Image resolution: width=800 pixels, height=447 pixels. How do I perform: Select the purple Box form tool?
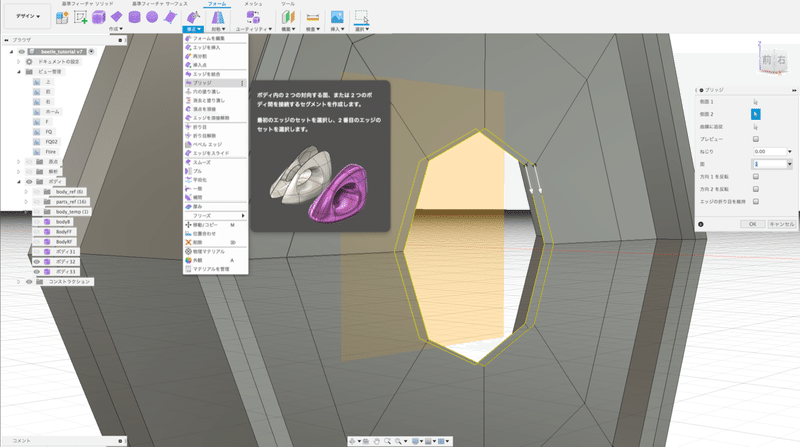pos(98,17)
